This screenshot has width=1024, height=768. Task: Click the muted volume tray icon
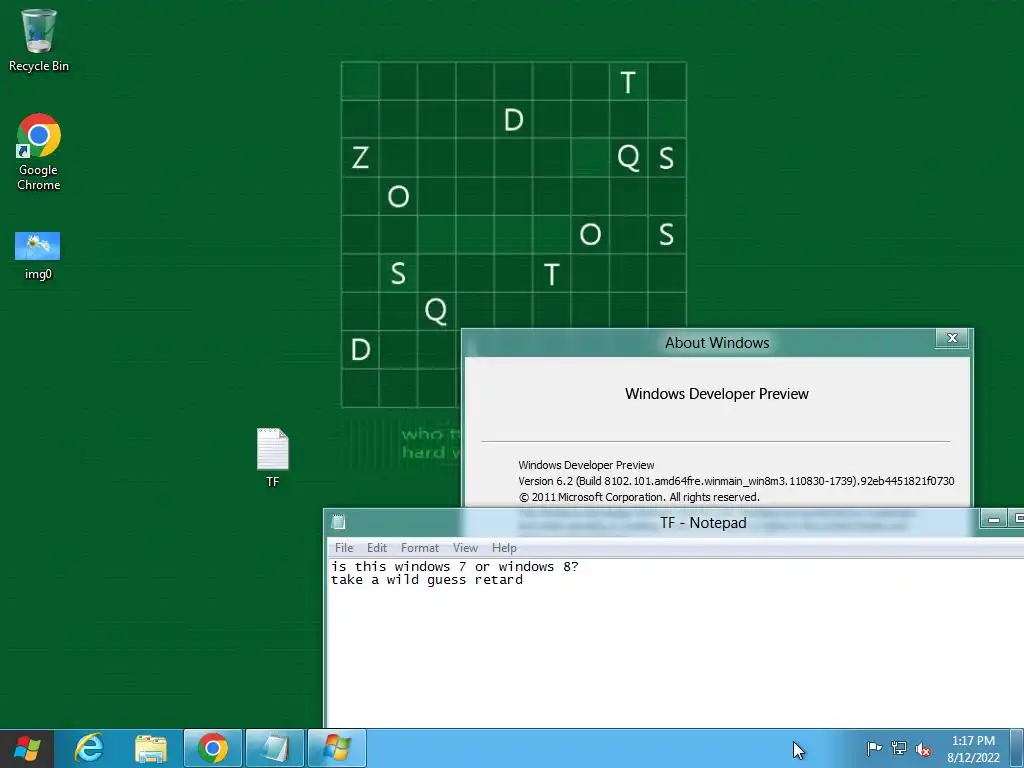coord(923,749)
